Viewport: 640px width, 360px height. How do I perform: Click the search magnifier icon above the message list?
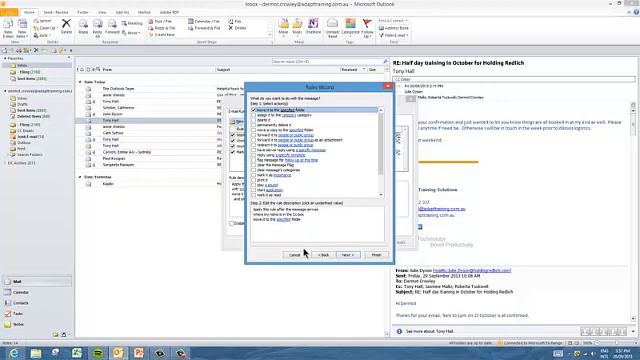pos(385,61)
